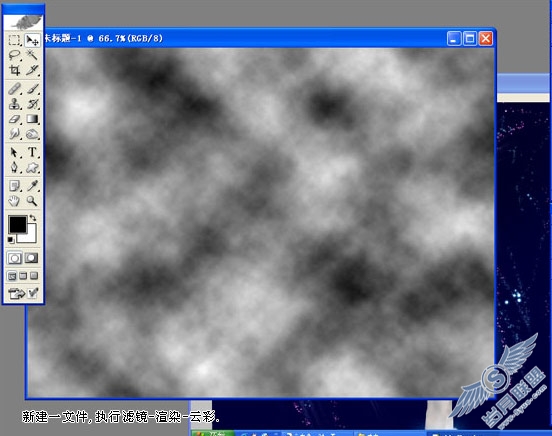Screen dimensions: 552x436
Task: Choose the Eraser tool
Action: 14,119
